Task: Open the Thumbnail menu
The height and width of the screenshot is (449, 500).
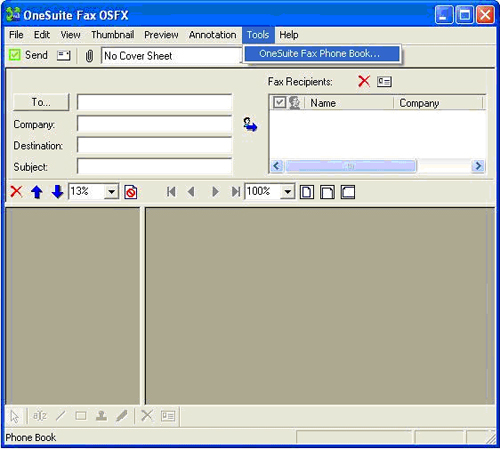Action: point(113,35)
